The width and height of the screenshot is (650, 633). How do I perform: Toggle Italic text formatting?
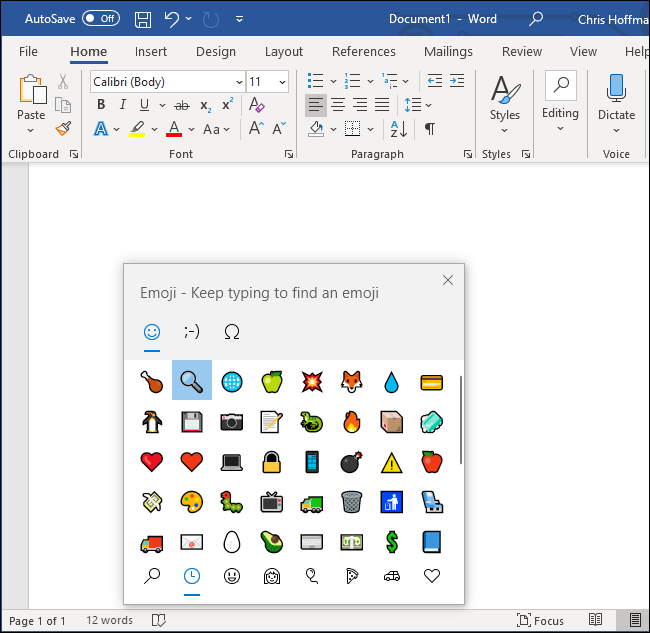click(x=123, y=105)
